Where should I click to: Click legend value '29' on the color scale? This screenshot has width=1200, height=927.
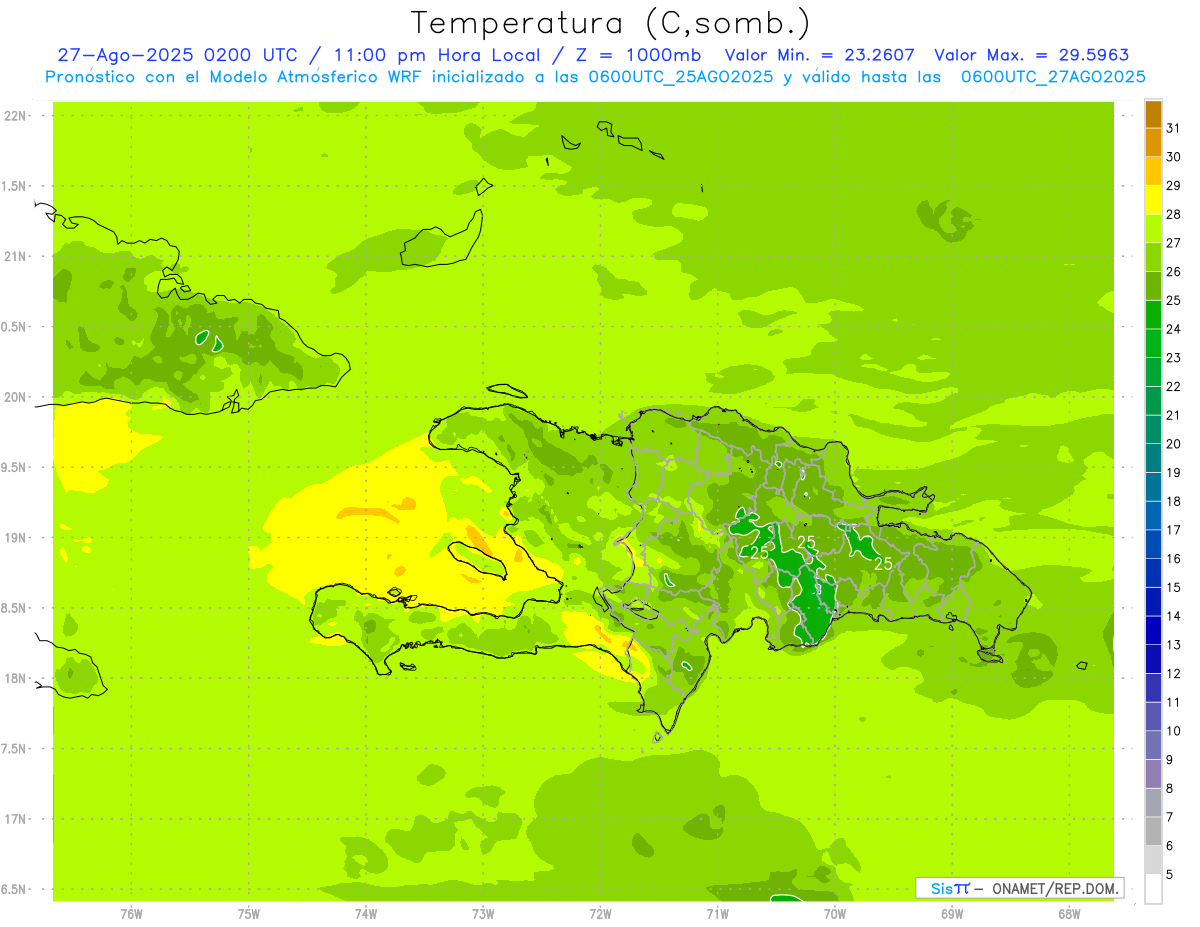(1173, 185)
